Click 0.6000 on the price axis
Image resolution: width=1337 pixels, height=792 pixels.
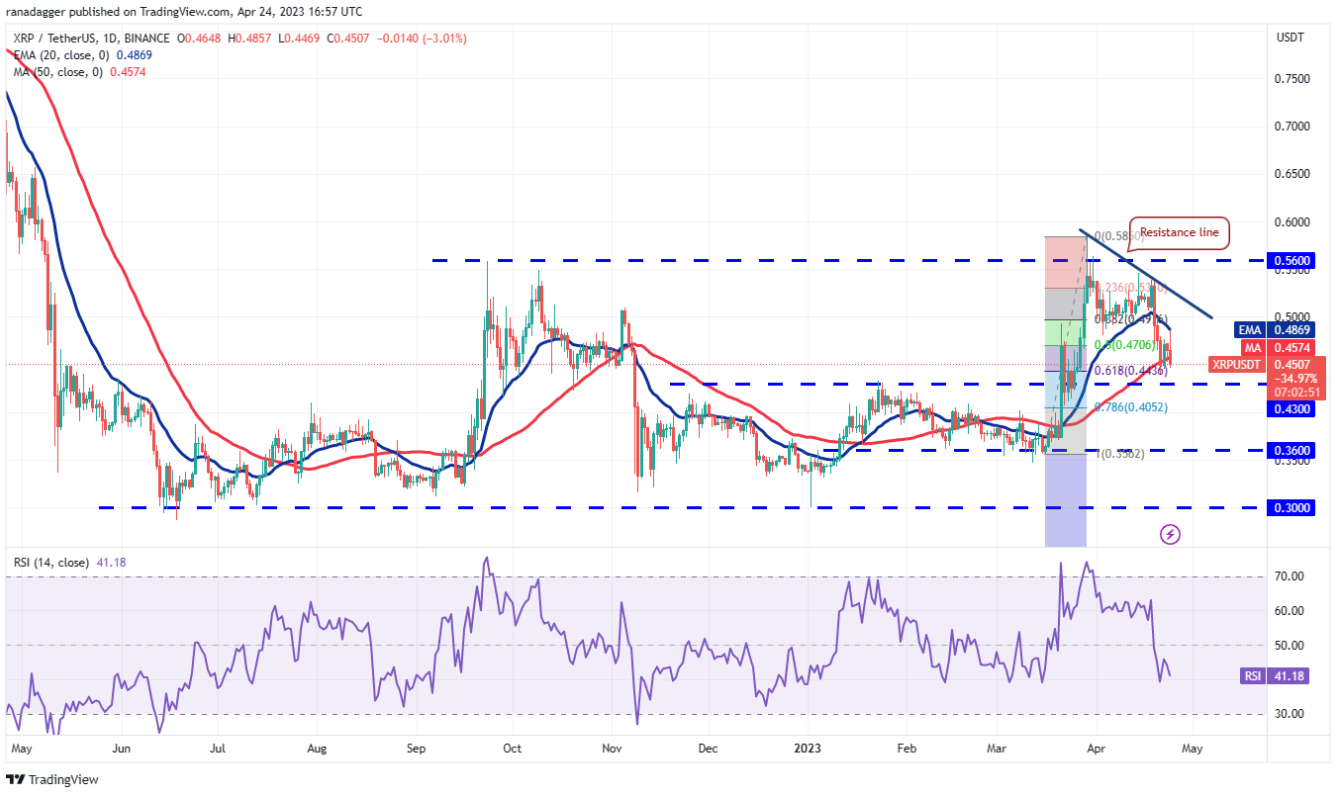coord(1291,221)
